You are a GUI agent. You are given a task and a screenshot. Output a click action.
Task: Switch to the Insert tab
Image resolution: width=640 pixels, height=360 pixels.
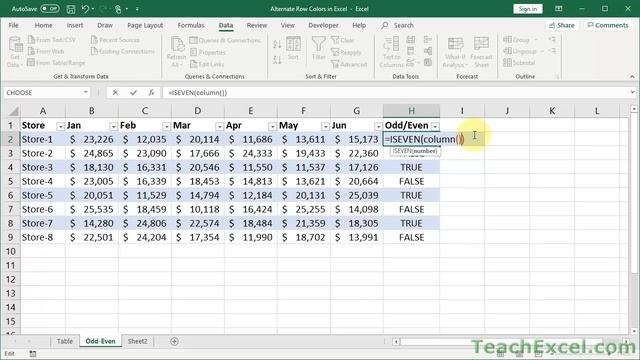coord(75,25)
